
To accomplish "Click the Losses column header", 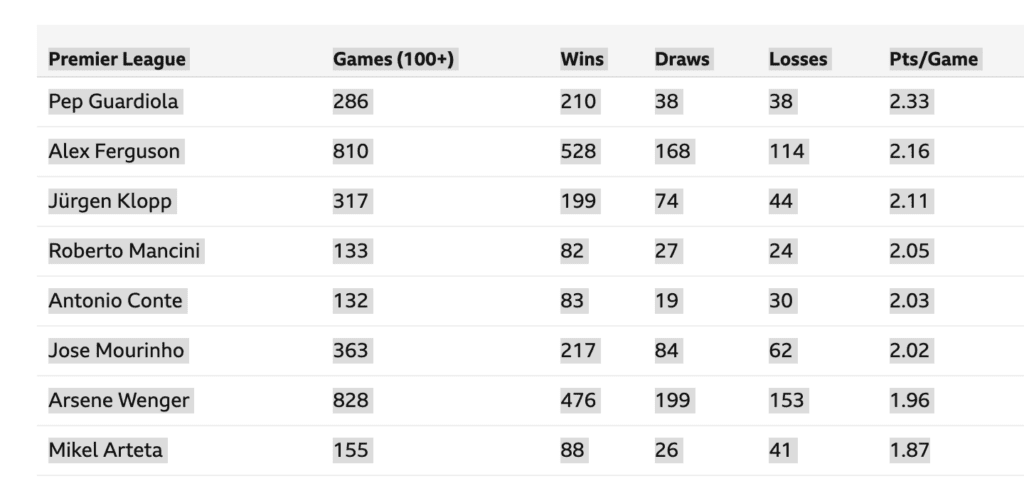I will click(798, 59).
